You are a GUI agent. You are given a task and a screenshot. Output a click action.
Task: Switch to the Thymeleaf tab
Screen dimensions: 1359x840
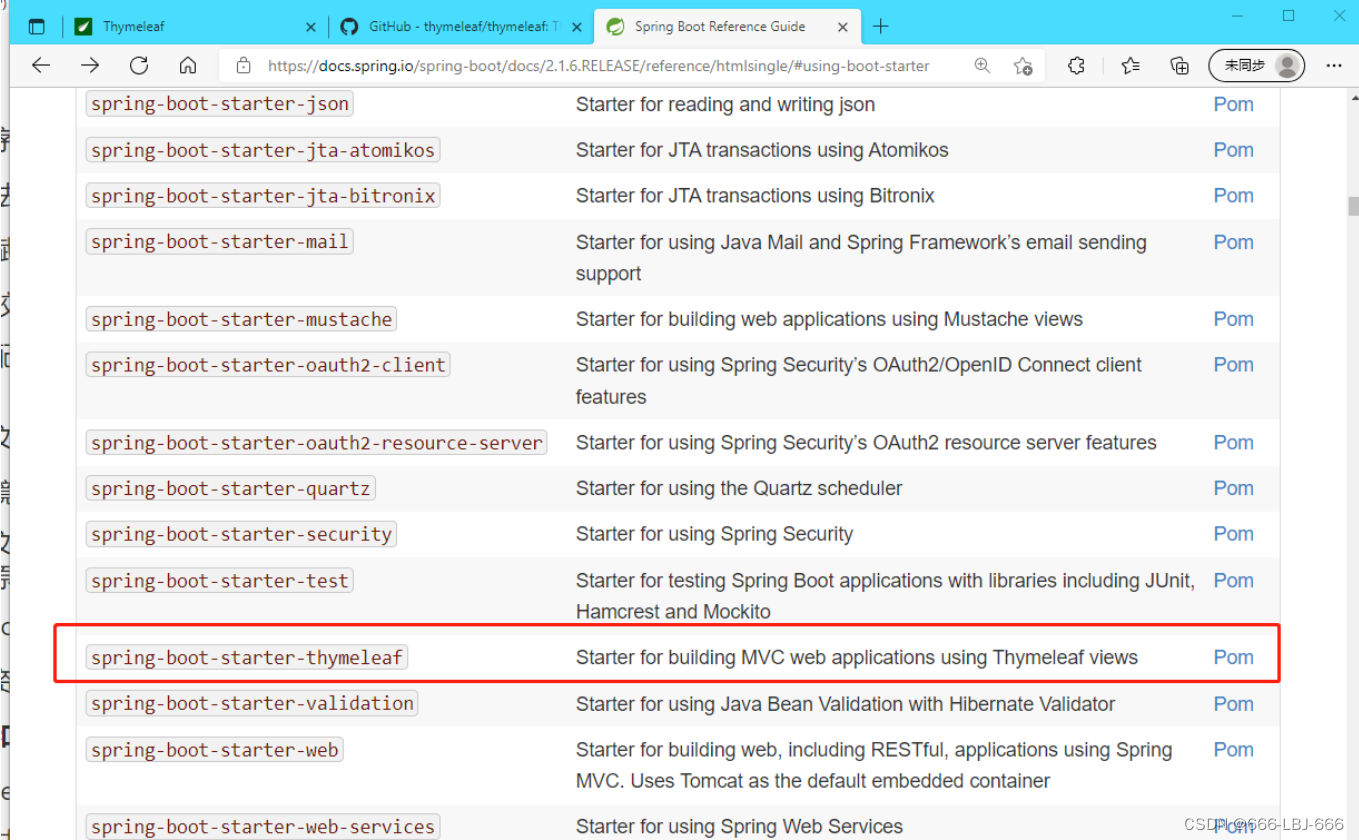[196, 27]
